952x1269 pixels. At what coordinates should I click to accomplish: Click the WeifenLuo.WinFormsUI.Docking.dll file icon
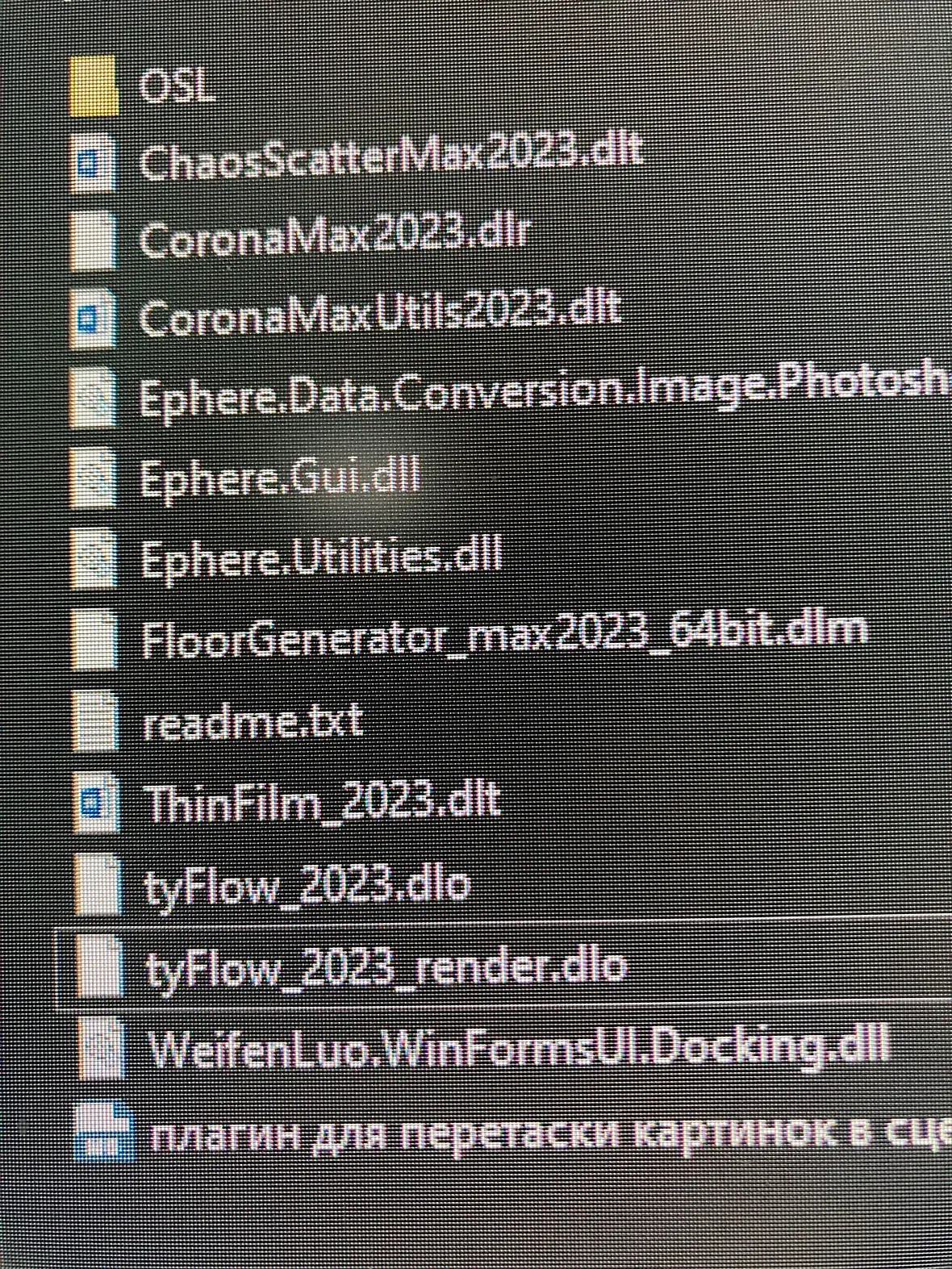pos(105,1047)
